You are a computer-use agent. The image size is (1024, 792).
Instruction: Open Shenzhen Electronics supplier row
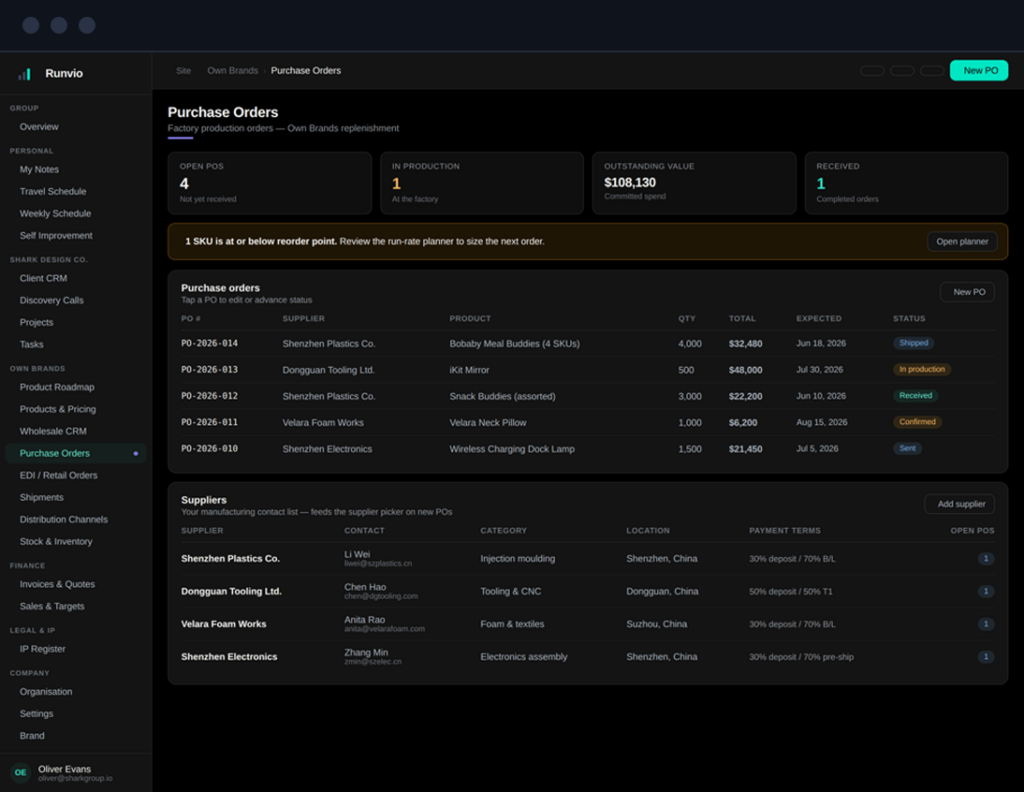pyautogui.click(x=588, y=657)
